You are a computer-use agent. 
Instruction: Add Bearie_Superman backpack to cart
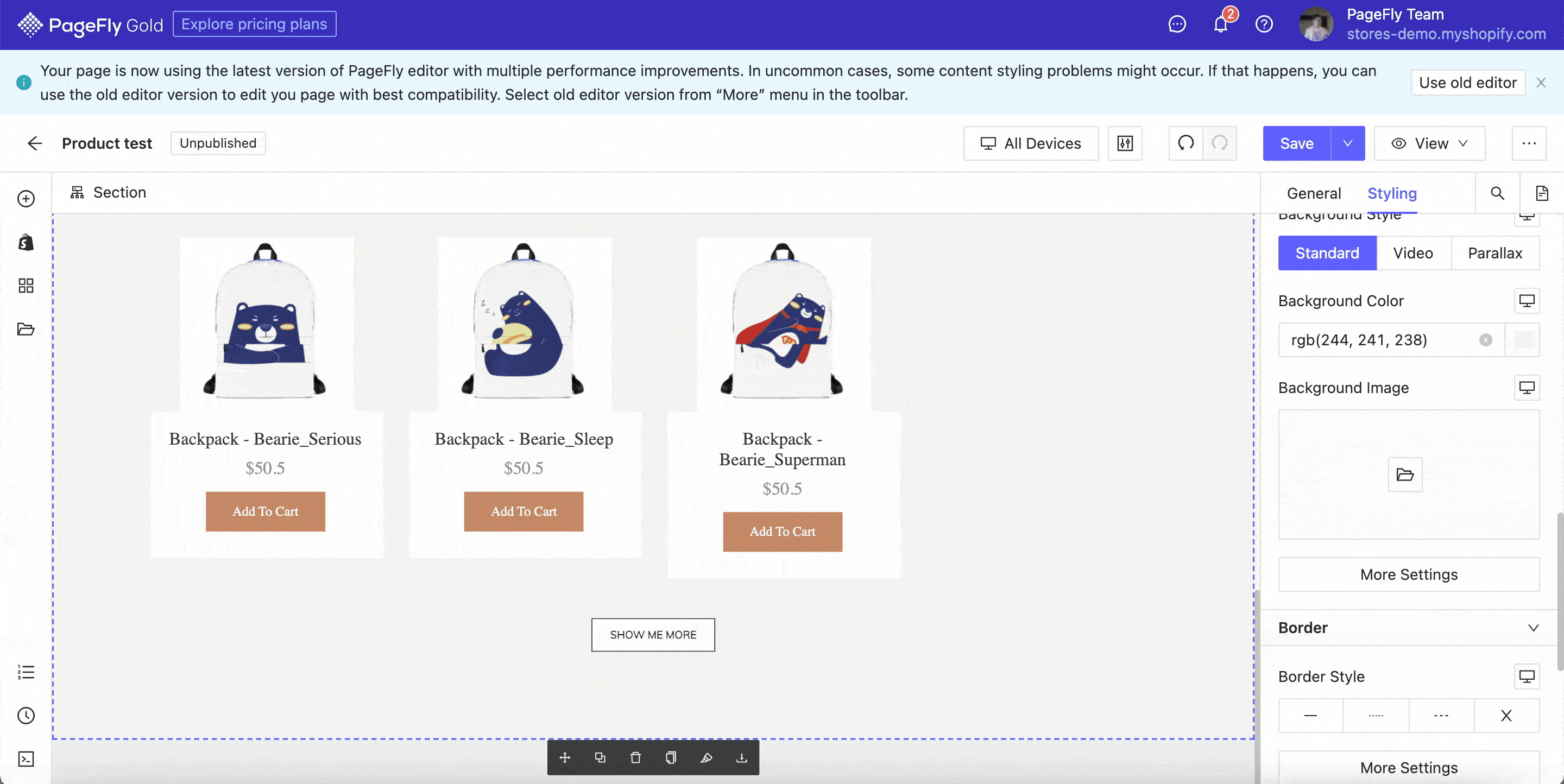point(782,532)
